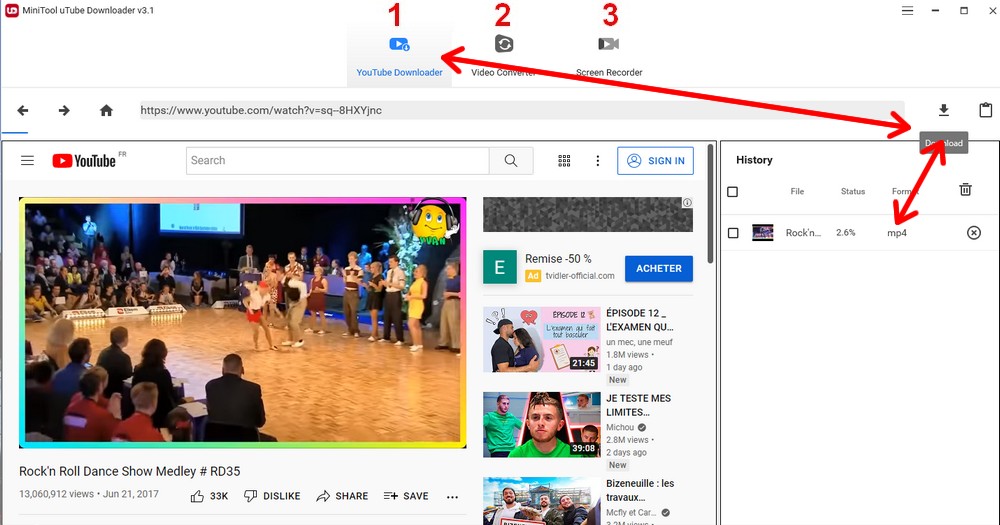Open the Bizeneuille video title
The width and height of the screenshot is (1000, 525).
[x=640, y=490]
